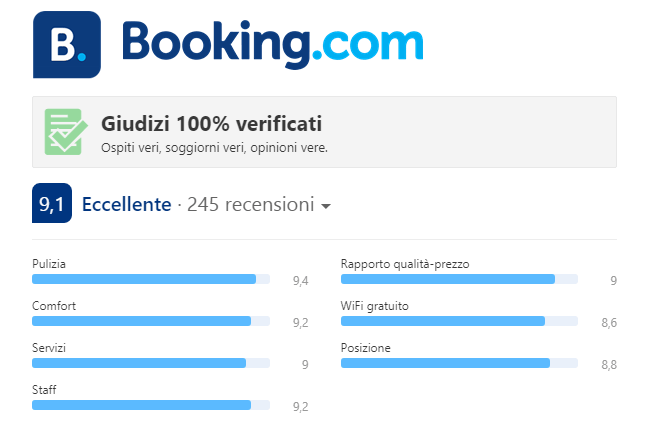Click the Pulizia 9,4 score value
The height and width of the screenshot is (437, 670).
(x=300, y=281)
